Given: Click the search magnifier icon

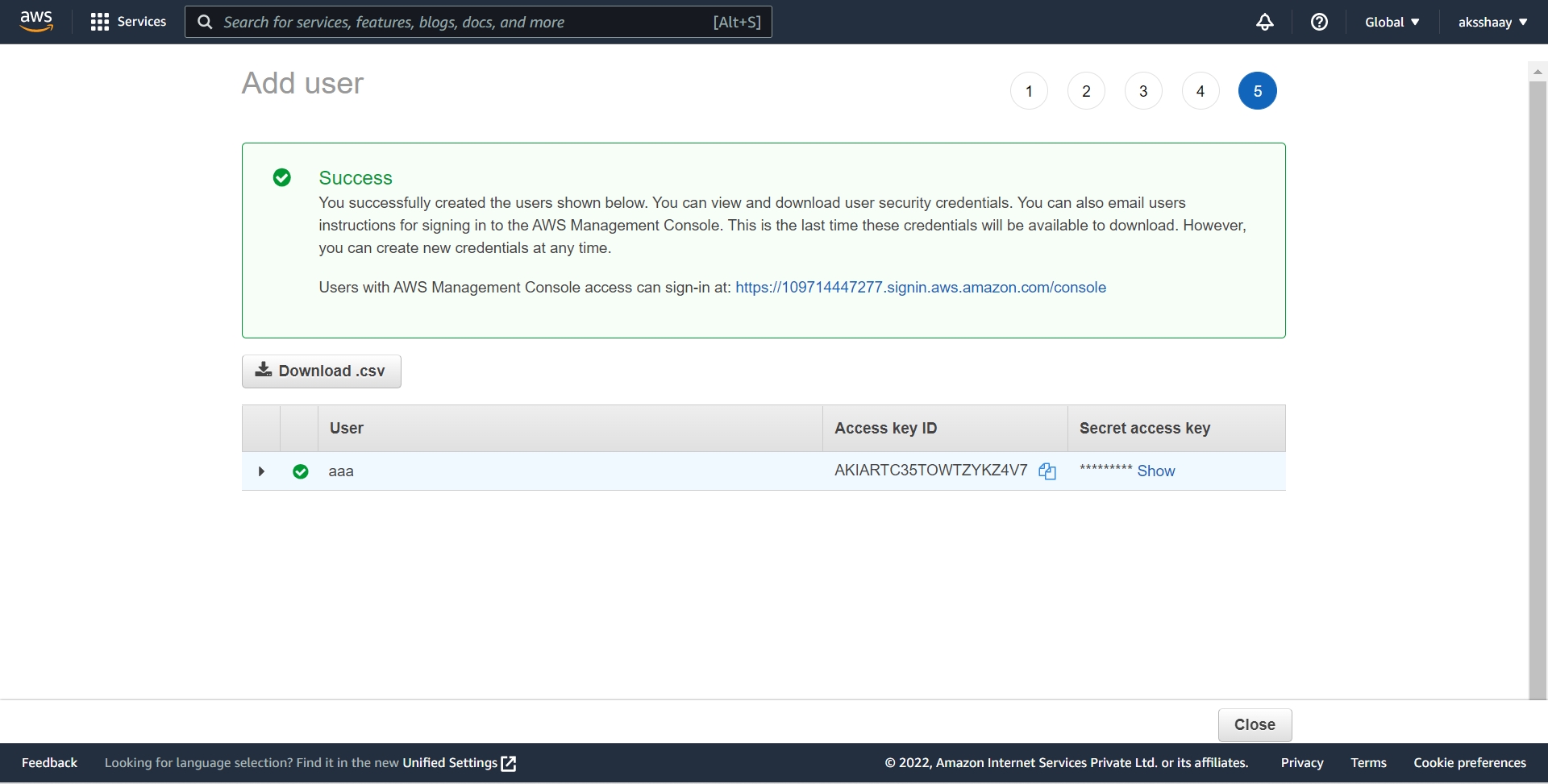Looking at the screenshot, I should click(204, 22).
